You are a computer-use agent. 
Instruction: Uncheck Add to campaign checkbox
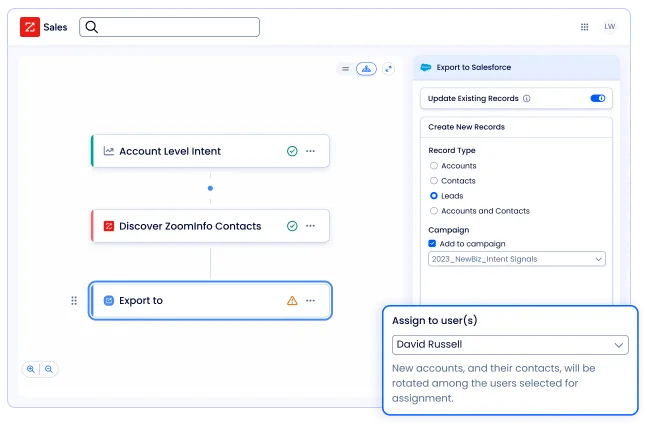[432, 244]
